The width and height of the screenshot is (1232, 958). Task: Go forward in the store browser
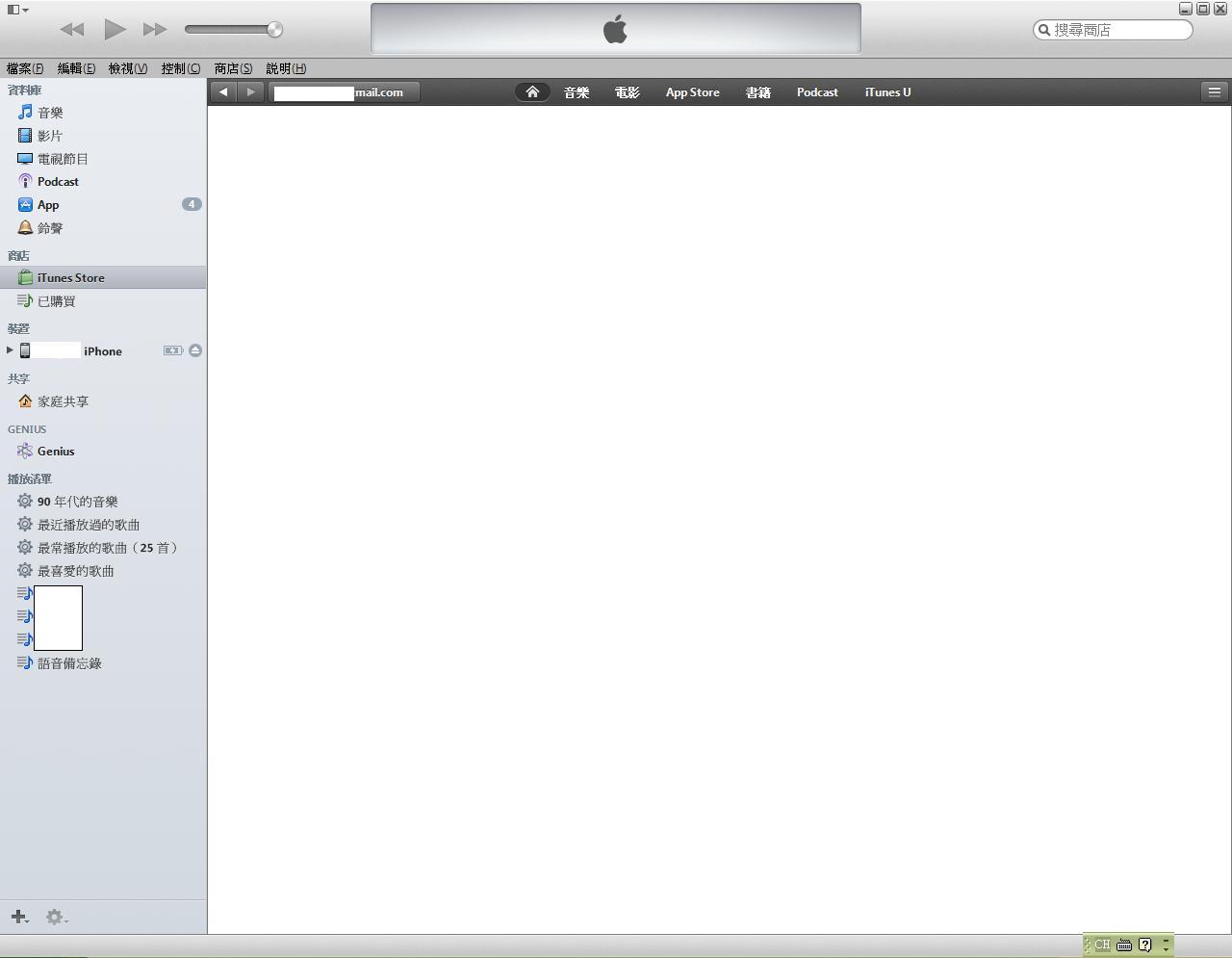(x=250, y=92)
